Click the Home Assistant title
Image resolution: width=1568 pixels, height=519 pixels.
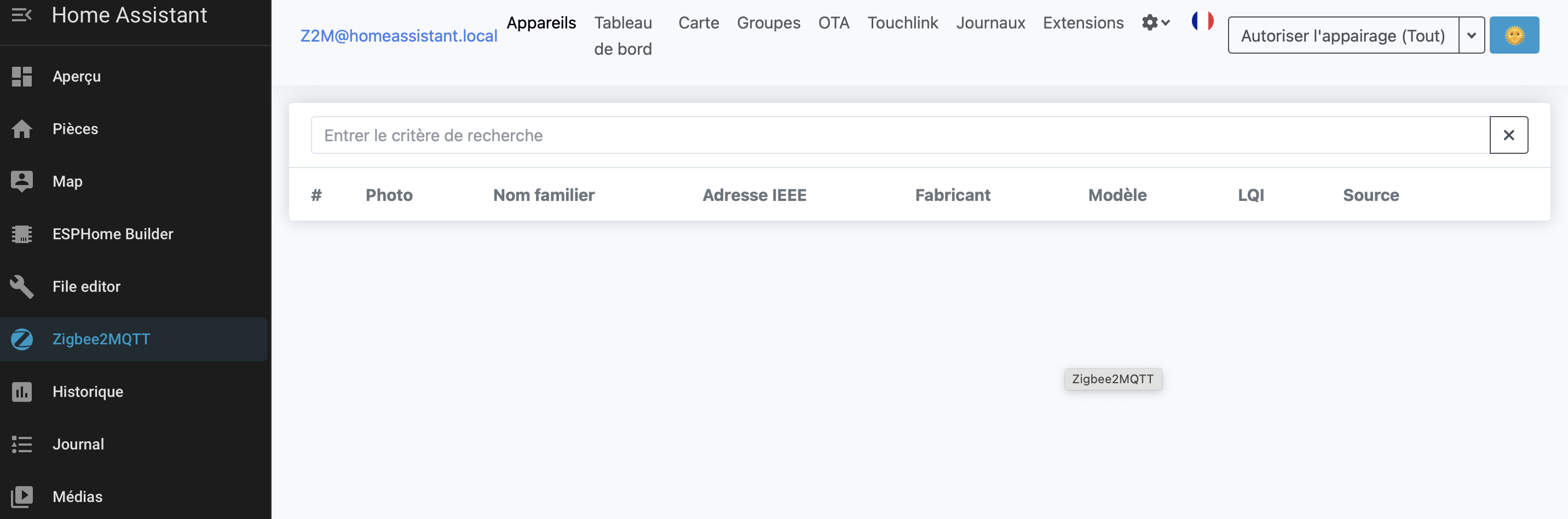129,15
